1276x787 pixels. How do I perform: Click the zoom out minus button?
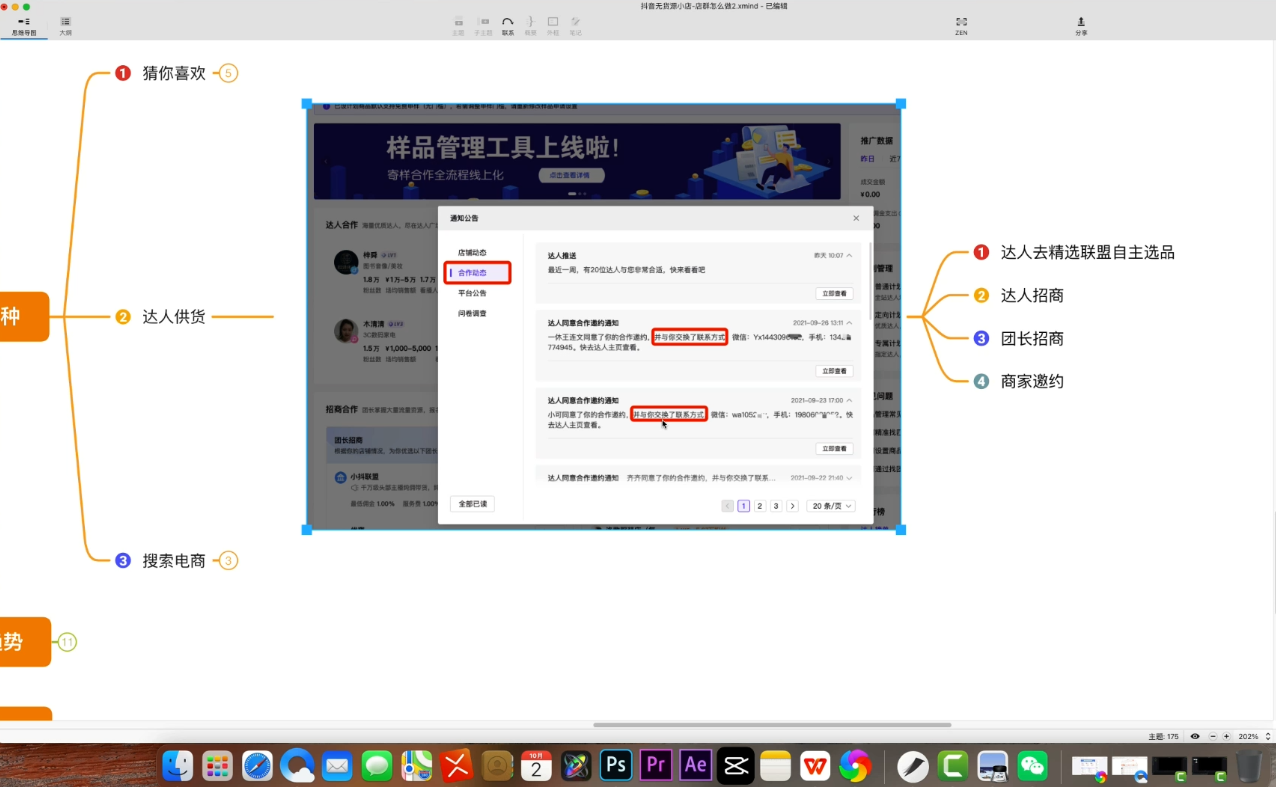(1213, 736)
